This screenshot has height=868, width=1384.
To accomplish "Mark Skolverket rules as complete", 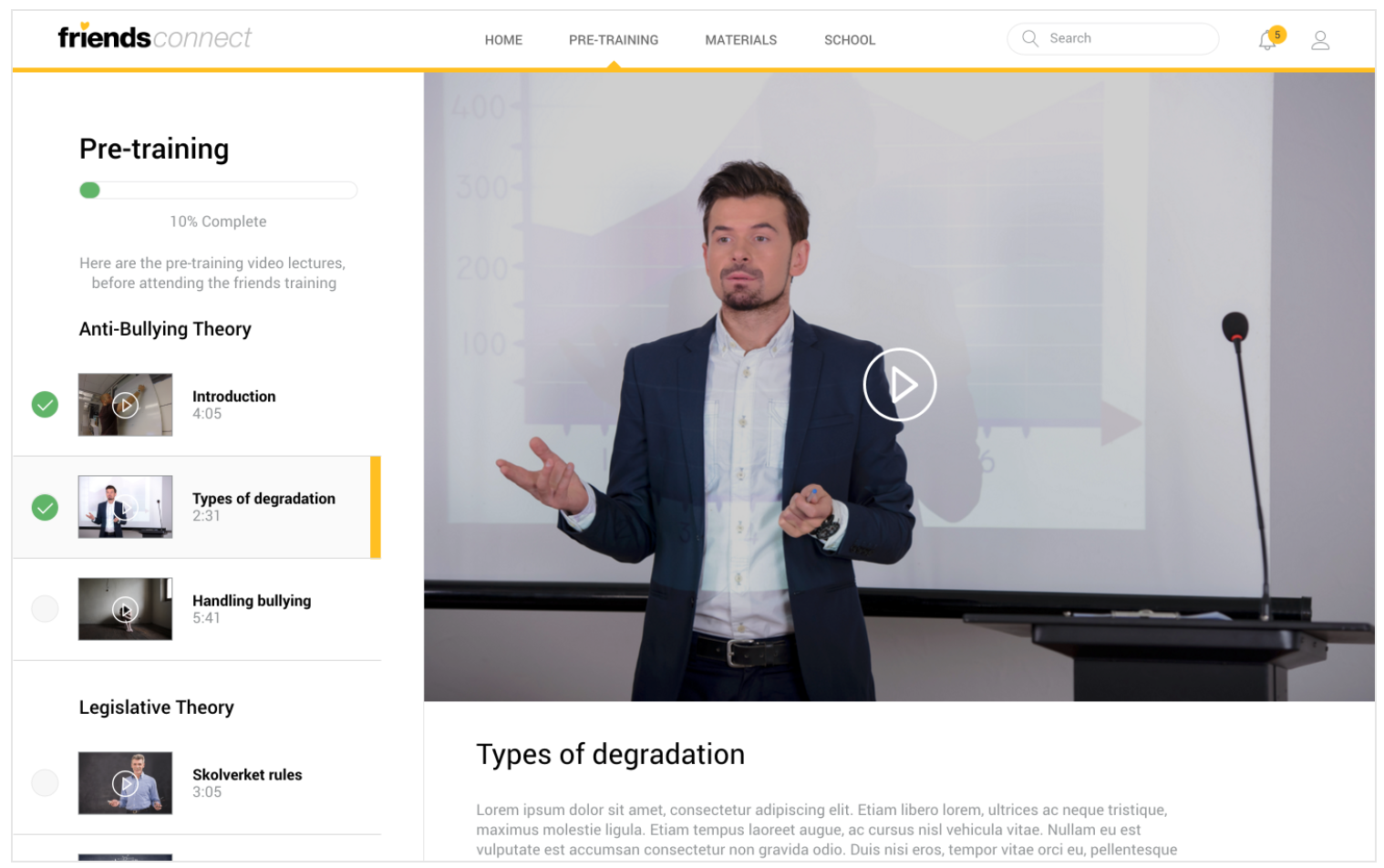I will coord(45,782).
